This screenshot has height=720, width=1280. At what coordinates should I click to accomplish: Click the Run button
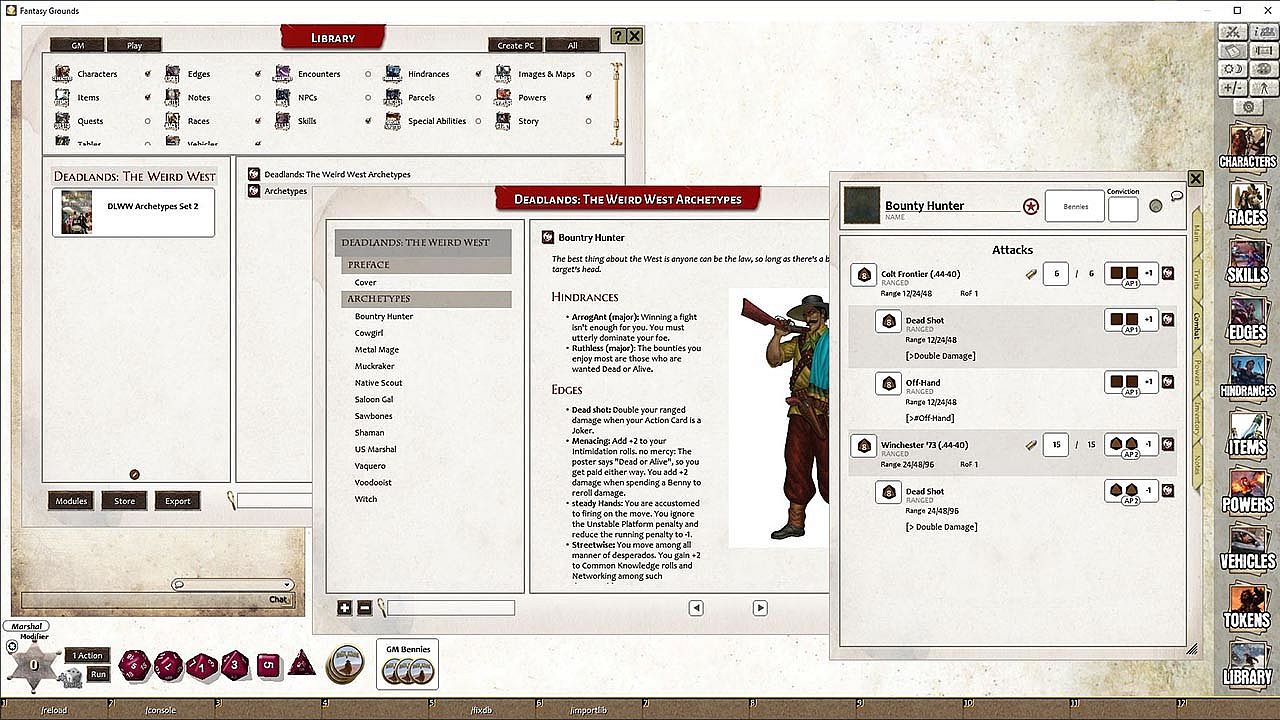[x=98, y=674]
